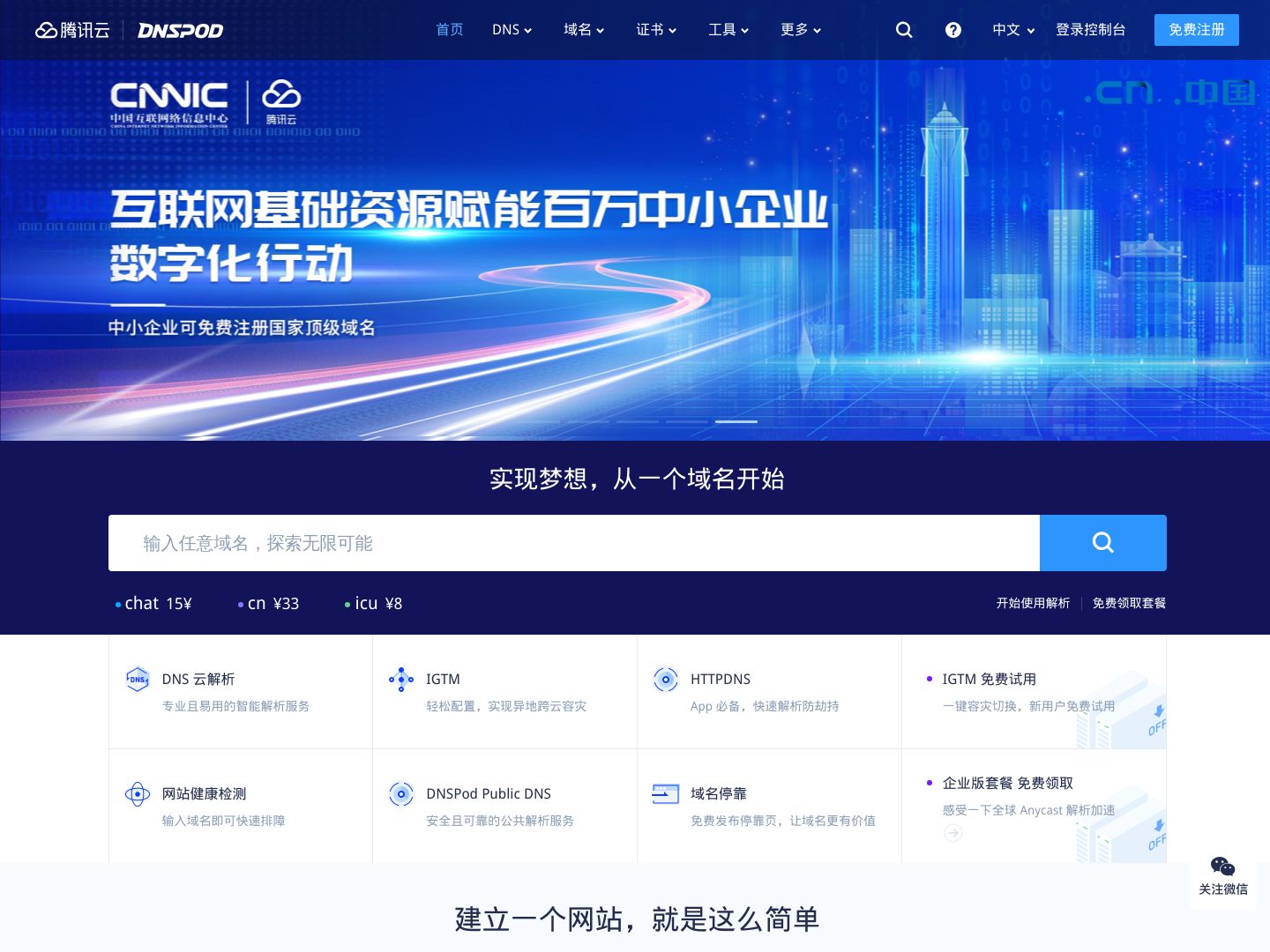
Task: Click text 输入域名即可快速排障
Action: coord(223,821)
